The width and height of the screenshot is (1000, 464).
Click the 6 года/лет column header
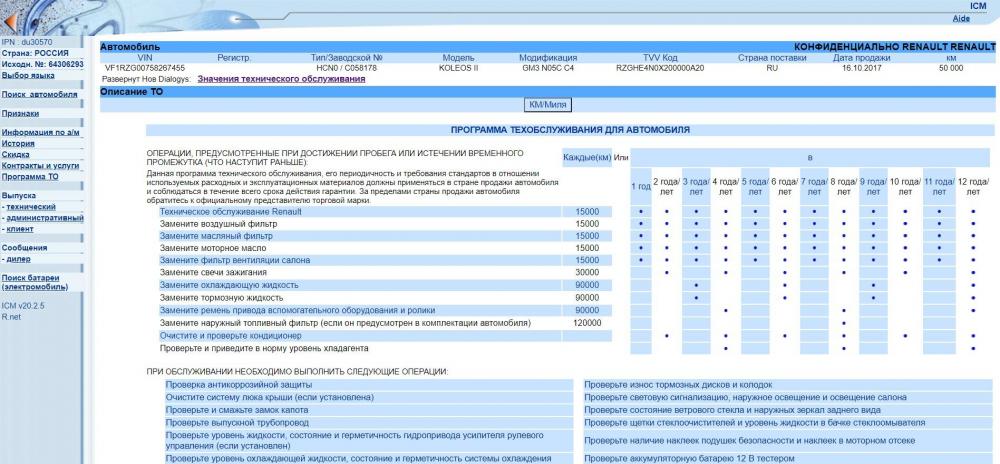coord(784,186)
